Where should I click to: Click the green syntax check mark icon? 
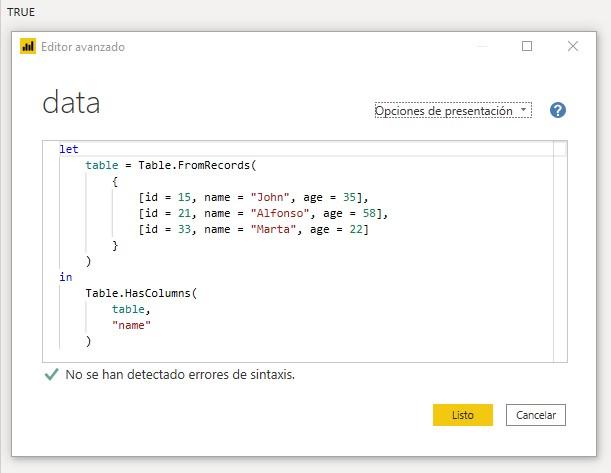tap(52, 375)
